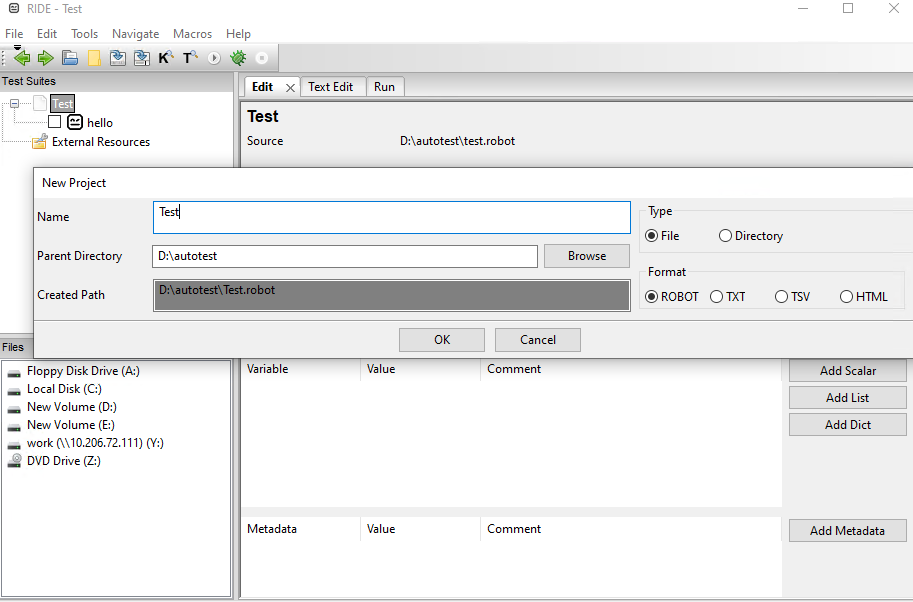This screenshot has width=913, height=602.
Task: Click the Save toolbar icon
Action: pyautogui.click(x=118, y=58)
